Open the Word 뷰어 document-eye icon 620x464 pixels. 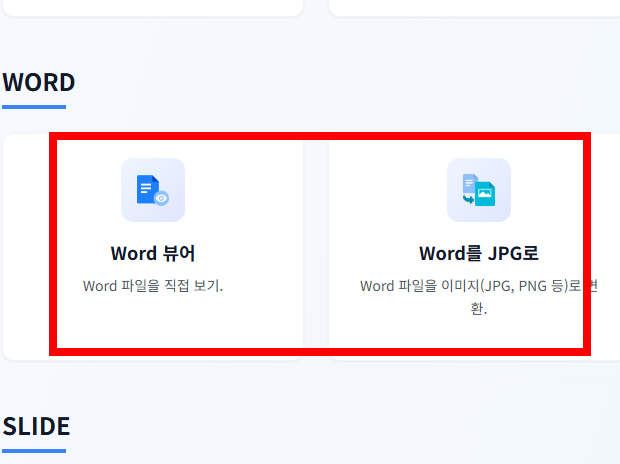(153, 190)
